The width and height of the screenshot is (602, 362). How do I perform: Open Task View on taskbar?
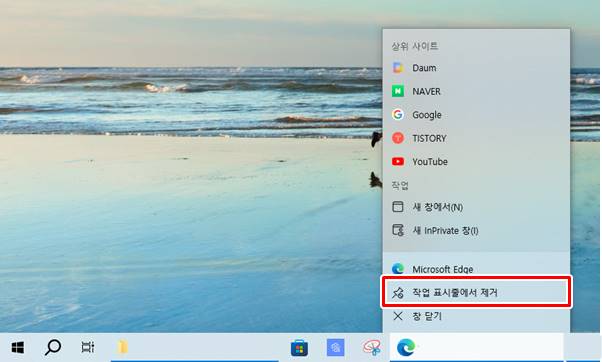[x=88, y=348]
